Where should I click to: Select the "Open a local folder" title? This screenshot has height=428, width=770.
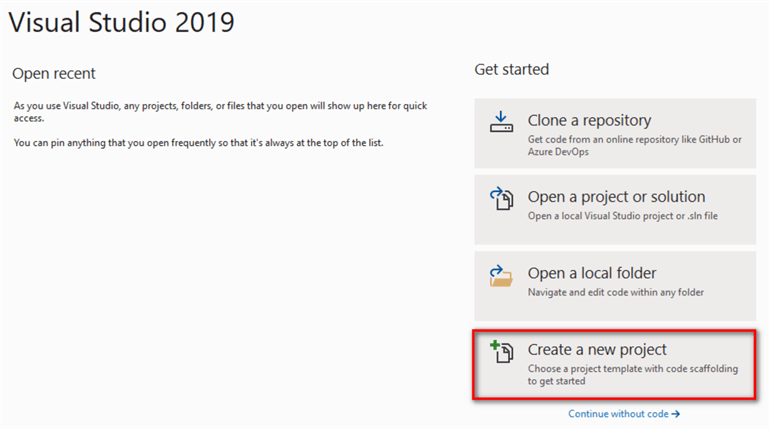[591, 273]
